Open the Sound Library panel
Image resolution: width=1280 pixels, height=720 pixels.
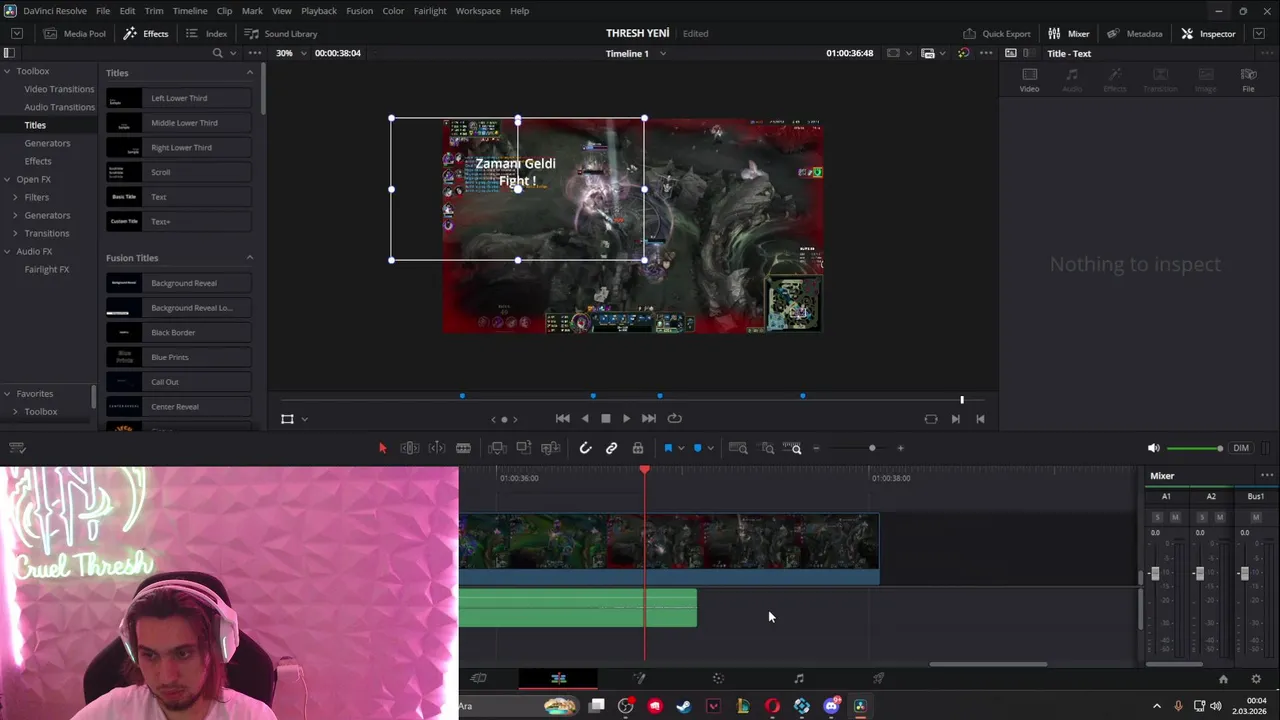(280, 33)
